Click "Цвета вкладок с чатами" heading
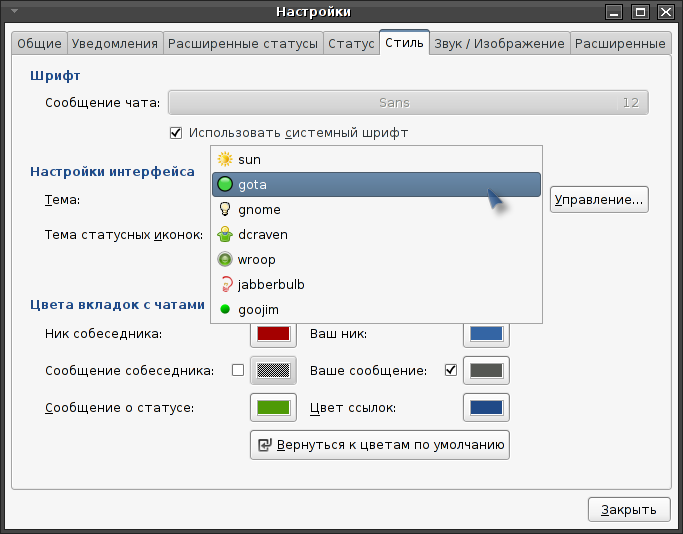Viewport: 683px width, 534px height. pyautogui.click(x=118, y=304)
